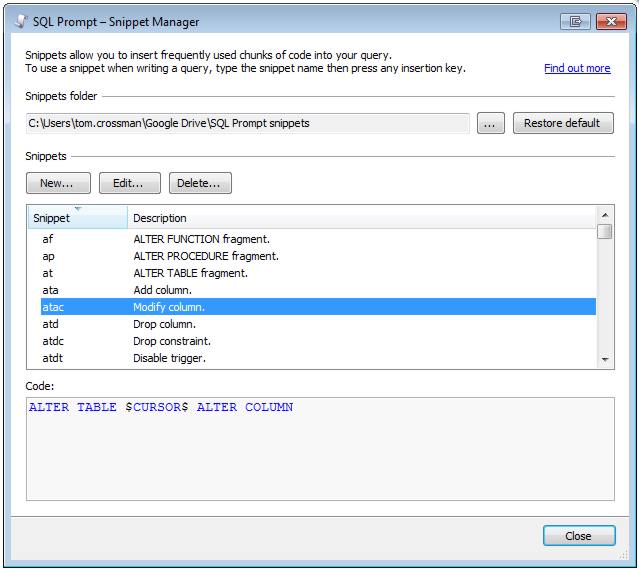Click the Close button at bottom
This screenshot has height=569, width=639.
[x=579, y=536]
